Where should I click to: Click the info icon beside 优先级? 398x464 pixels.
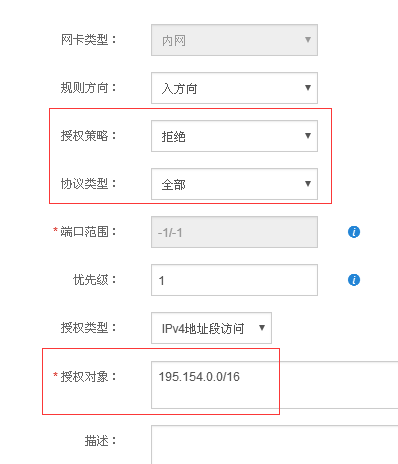[354, 280]
